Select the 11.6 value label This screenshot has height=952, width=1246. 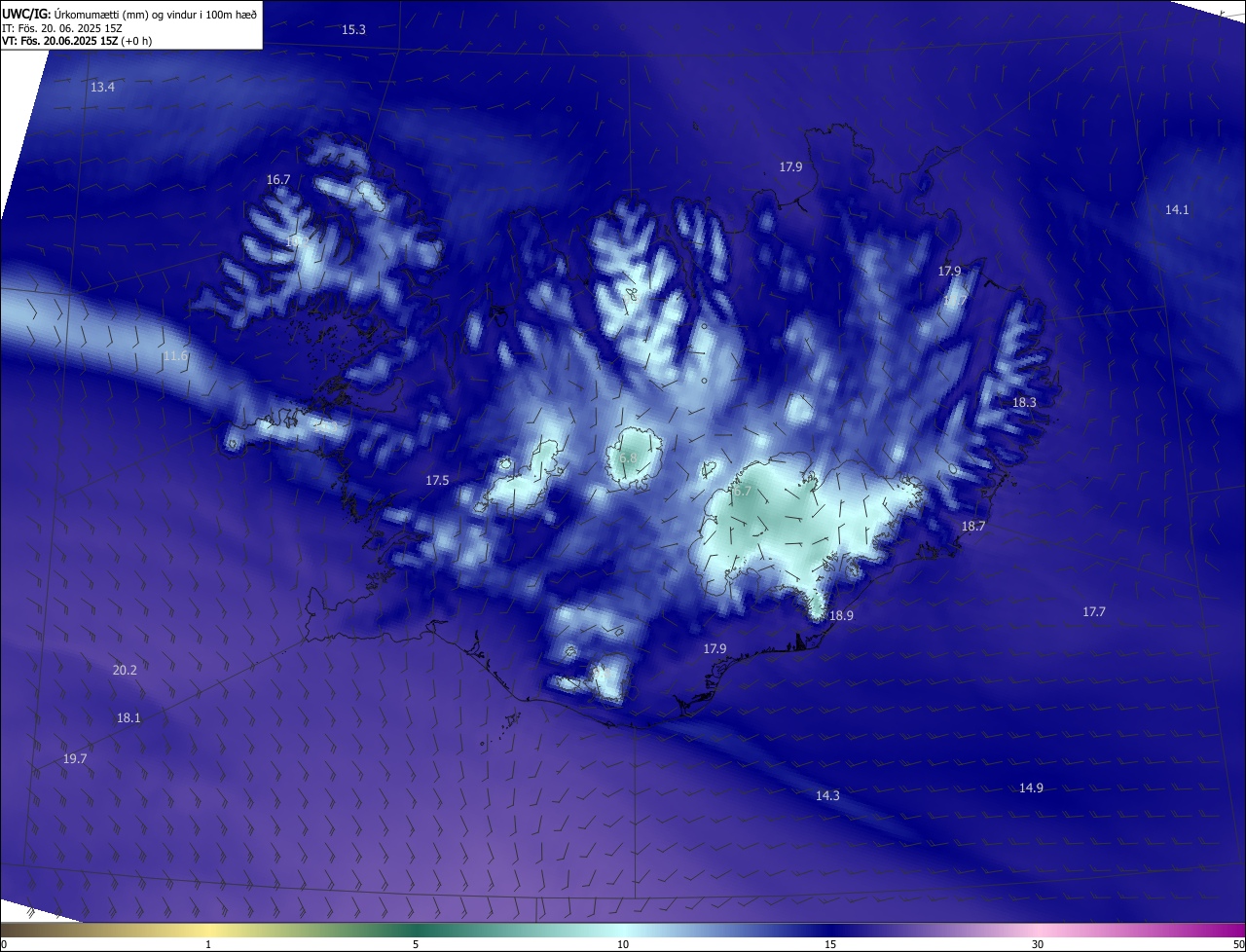pyautogui.click(x=175, y=356)
